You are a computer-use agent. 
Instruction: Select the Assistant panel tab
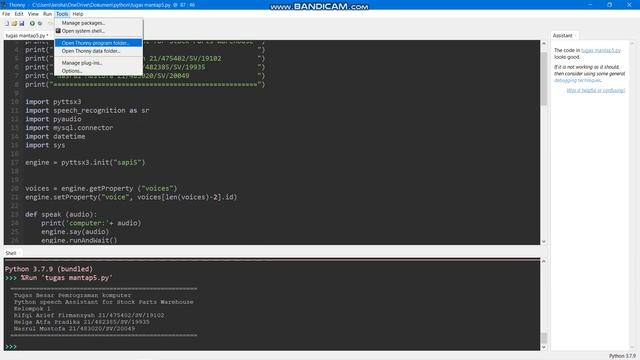pyautogui.click(x=562, y=36)
